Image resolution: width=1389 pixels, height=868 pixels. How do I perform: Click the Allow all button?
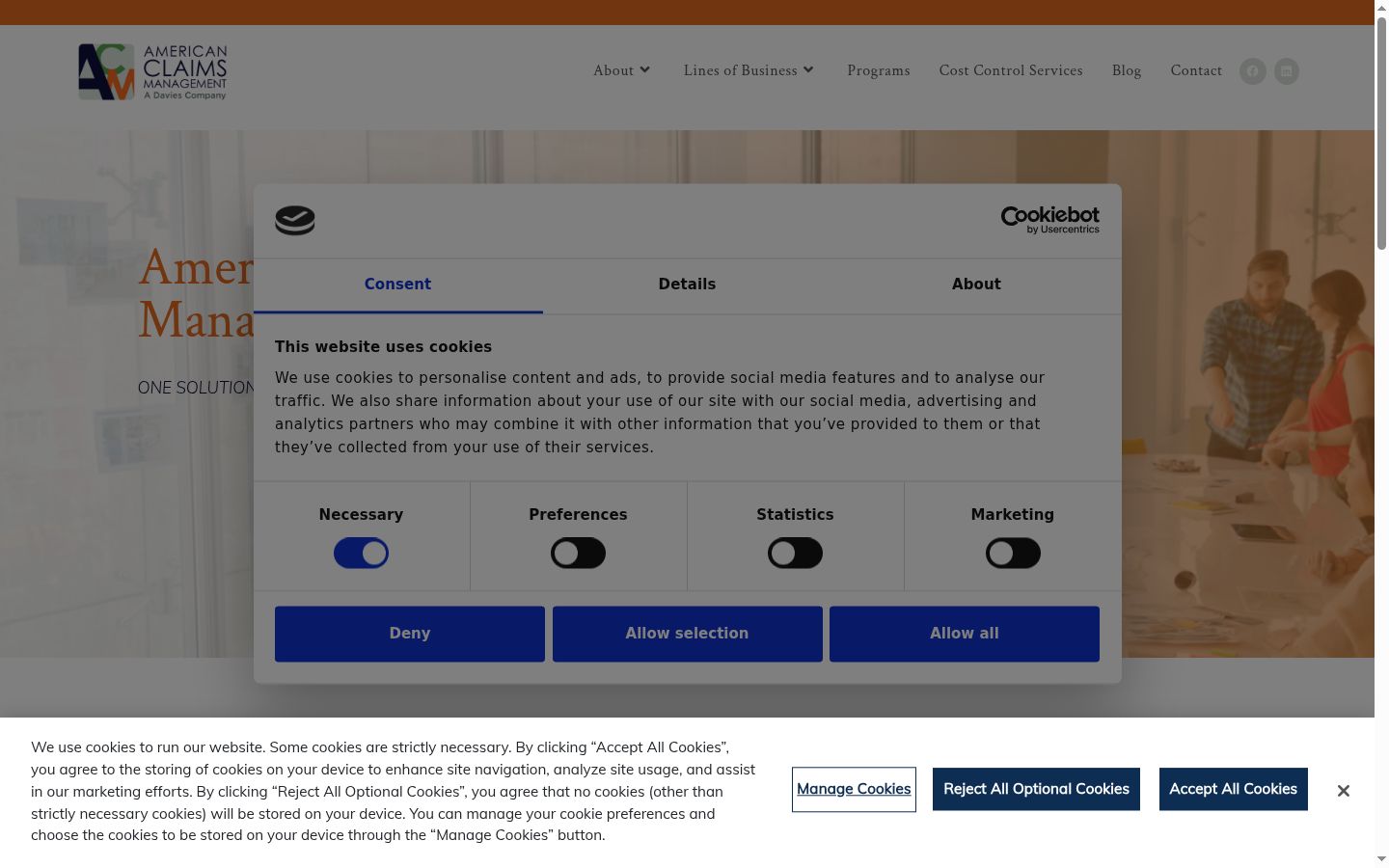[x=965, y=634]
